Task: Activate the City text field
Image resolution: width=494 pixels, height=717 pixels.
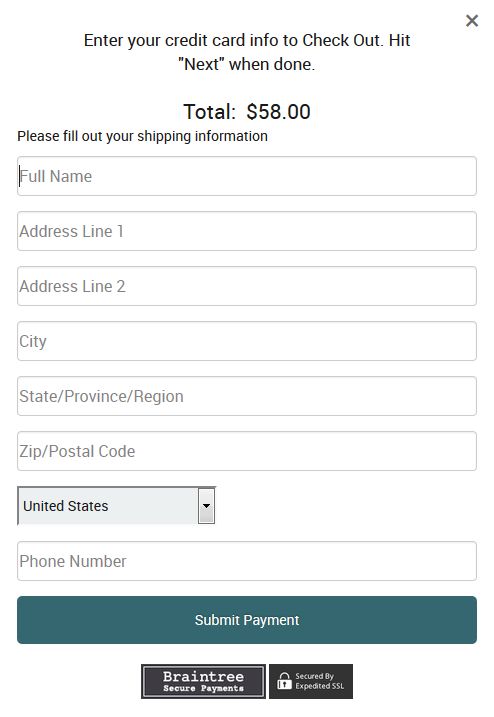Action: click(x=247, y=341)
